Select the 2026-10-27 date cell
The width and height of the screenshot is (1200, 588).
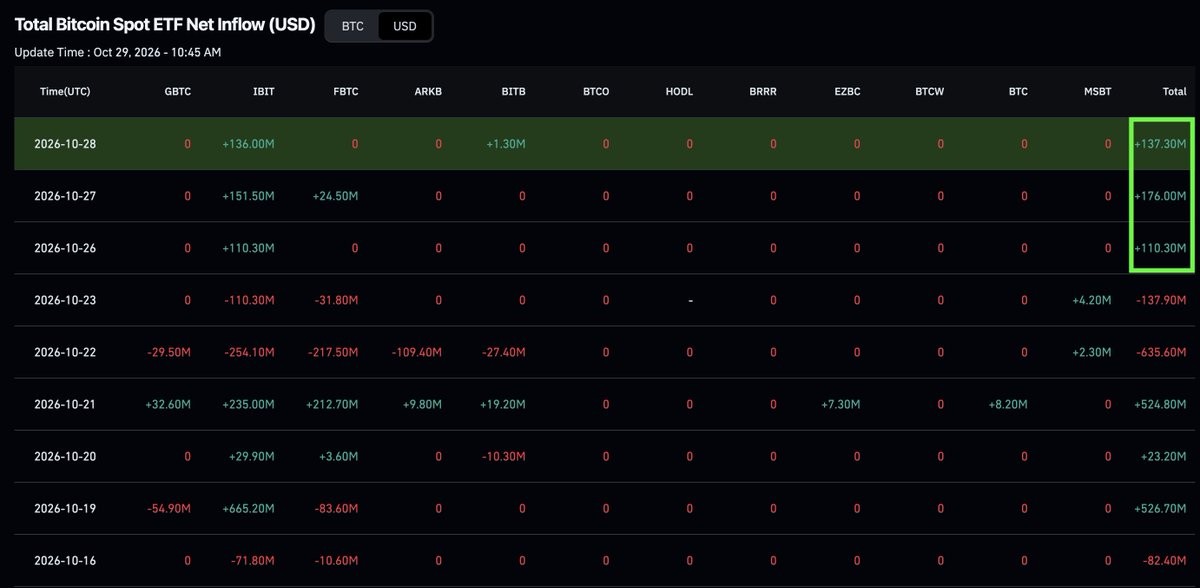click(x=65, y=196)
